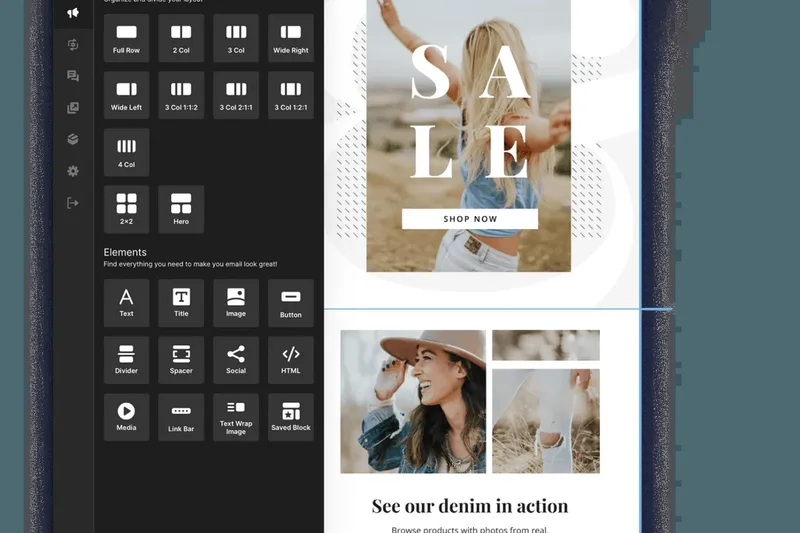Add a Text Wrap Image element
Viewport: 800px width, 533px height.
coord(236,417)
